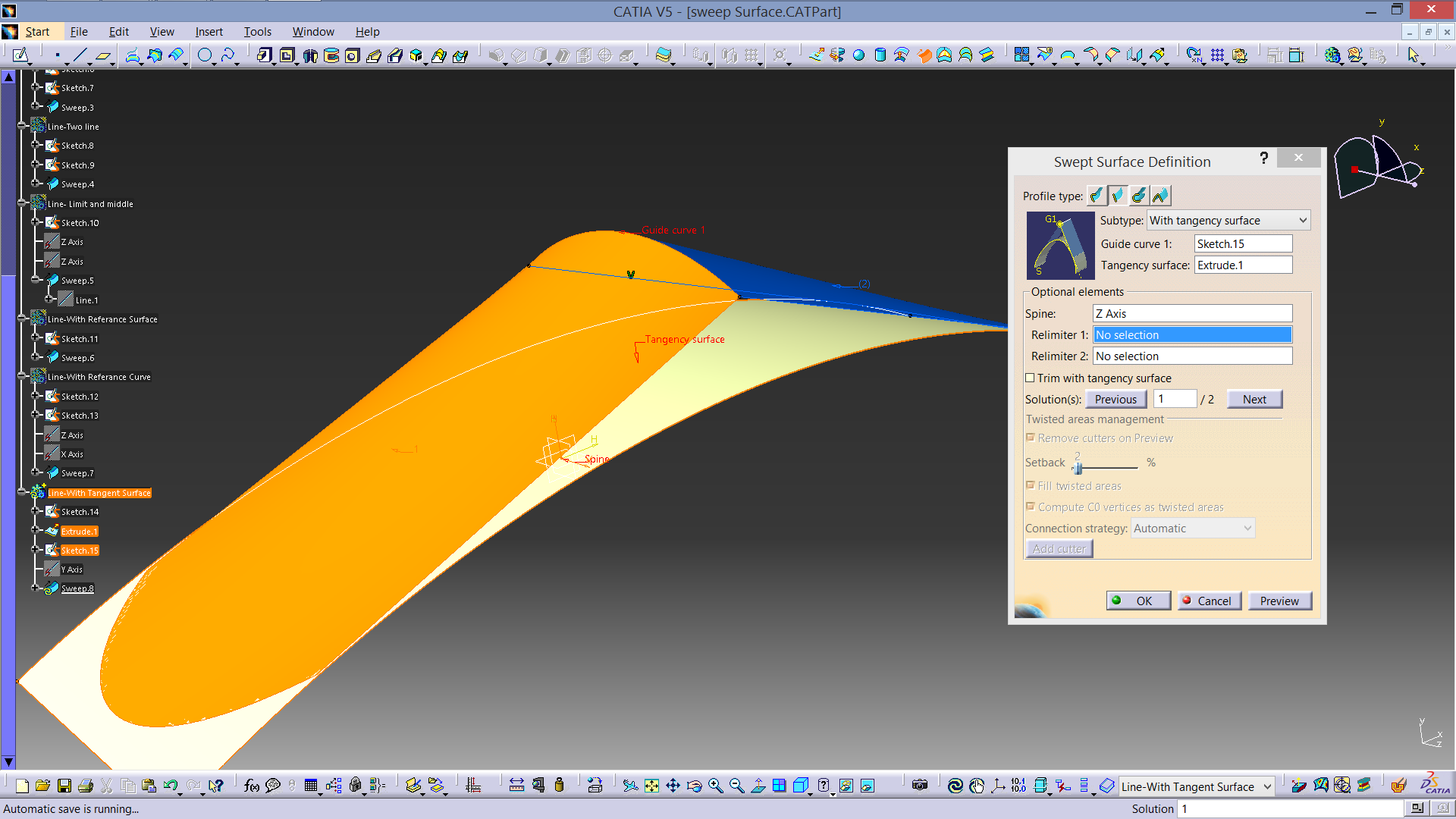Create a new document icon
The height and width of the screenshot is (819, 1456).
tap(22, 786)
